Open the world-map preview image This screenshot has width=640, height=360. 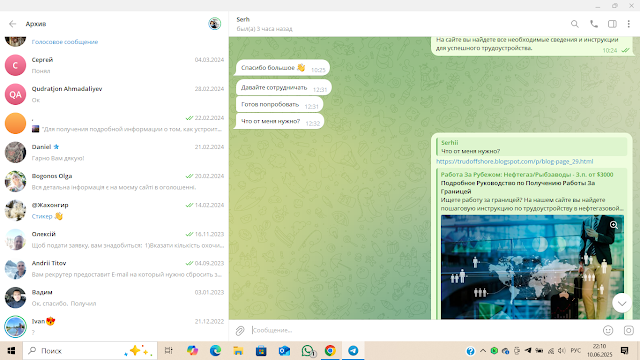[x=532, y=267]
